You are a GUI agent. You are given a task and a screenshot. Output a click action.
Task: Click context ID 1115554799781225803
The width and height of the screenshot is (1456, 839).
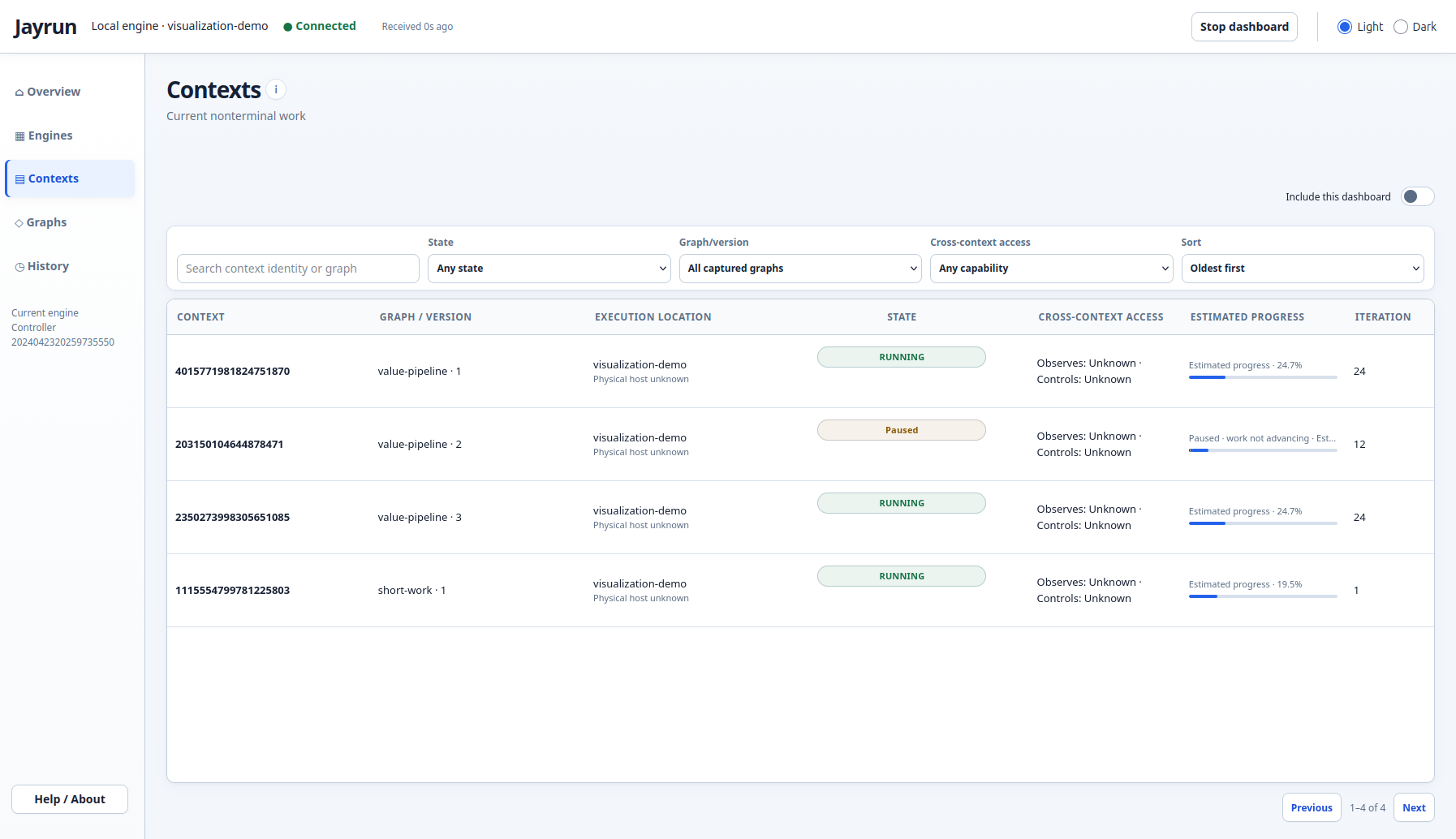232,591
